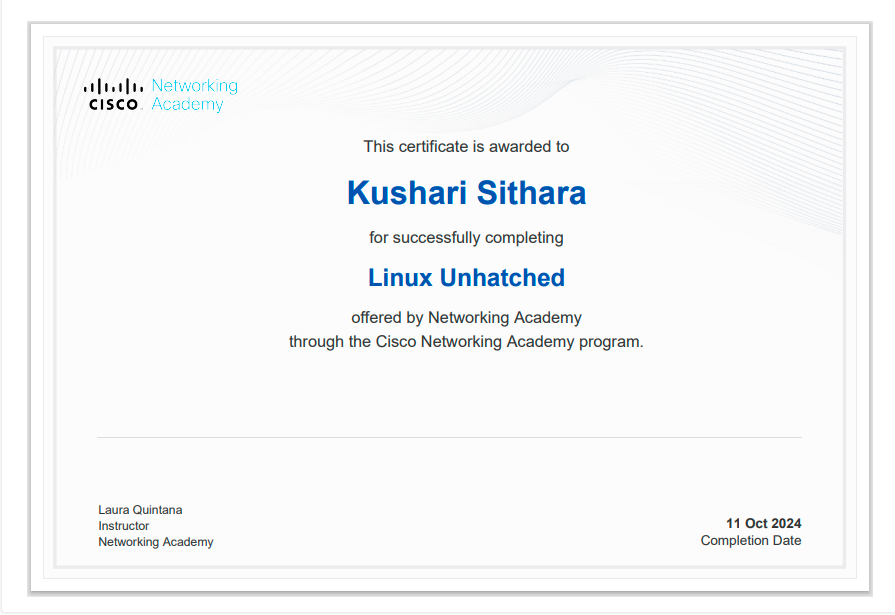
Task: Click the "Instructor" title label
Action: (124, 526)
